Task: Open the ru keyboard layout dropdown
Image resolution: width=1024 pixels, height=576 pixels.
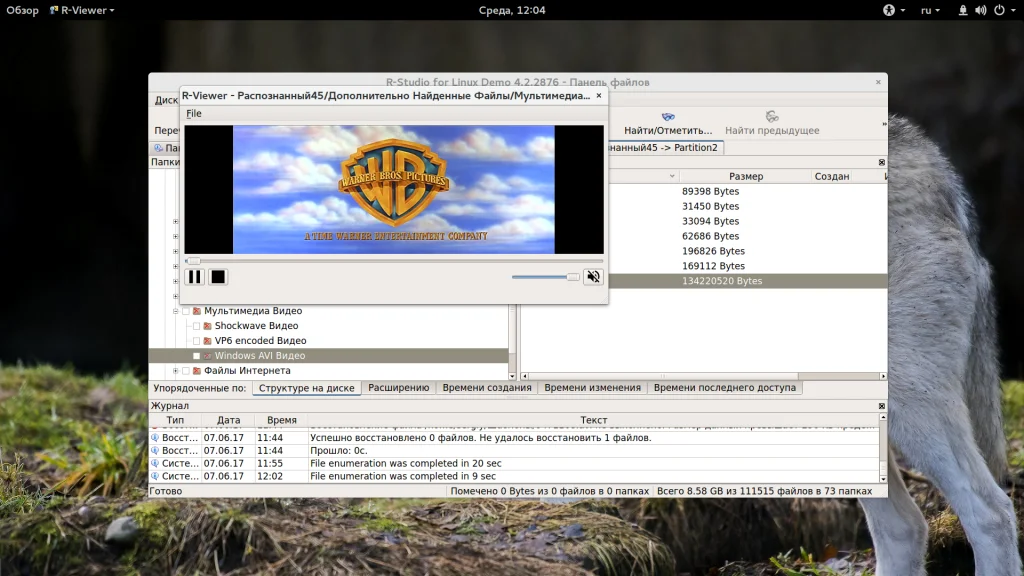Action: (930, 10)
